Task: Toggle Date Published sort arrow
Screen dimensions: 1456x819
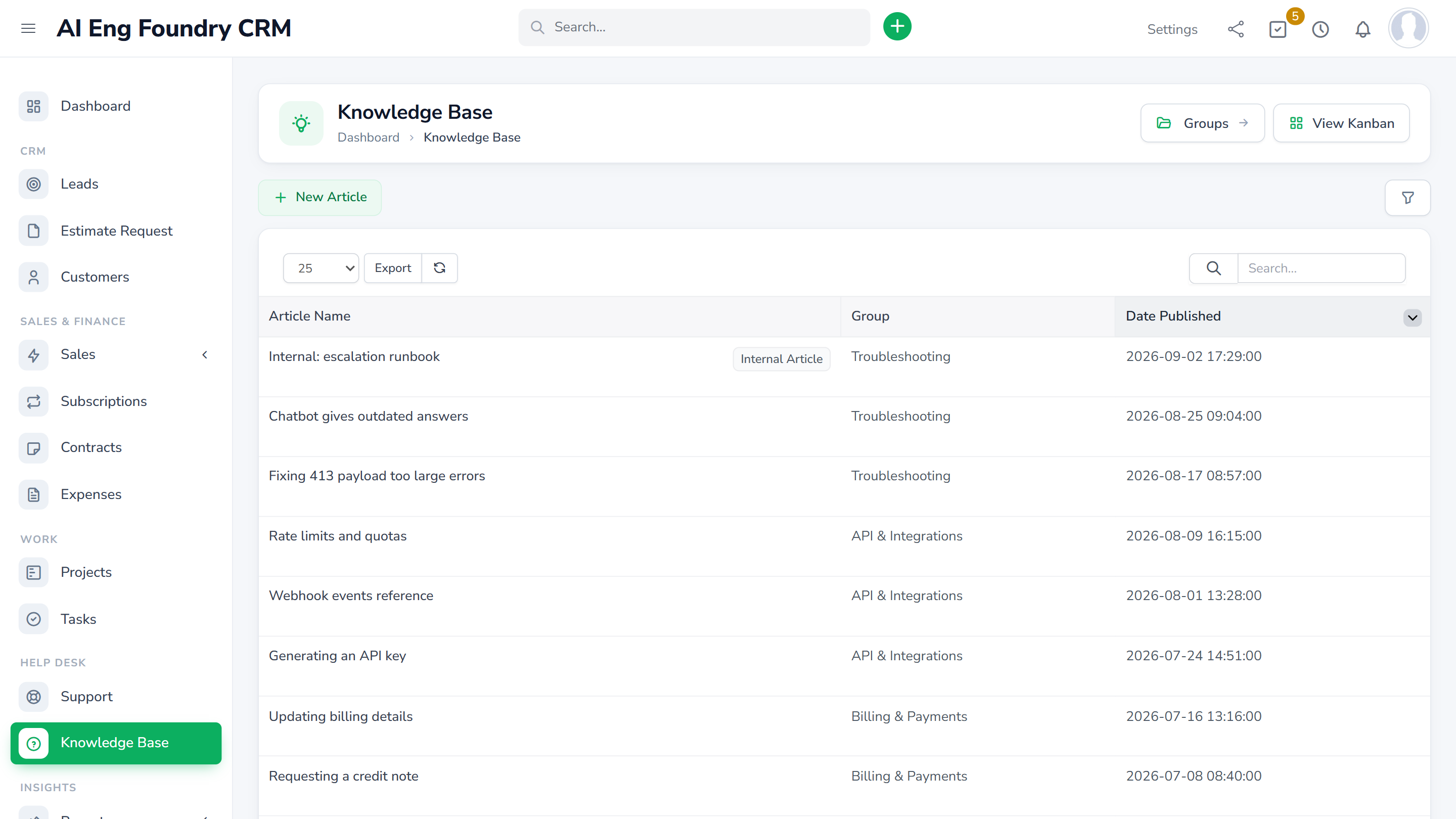Action: tap(1412, 317)
